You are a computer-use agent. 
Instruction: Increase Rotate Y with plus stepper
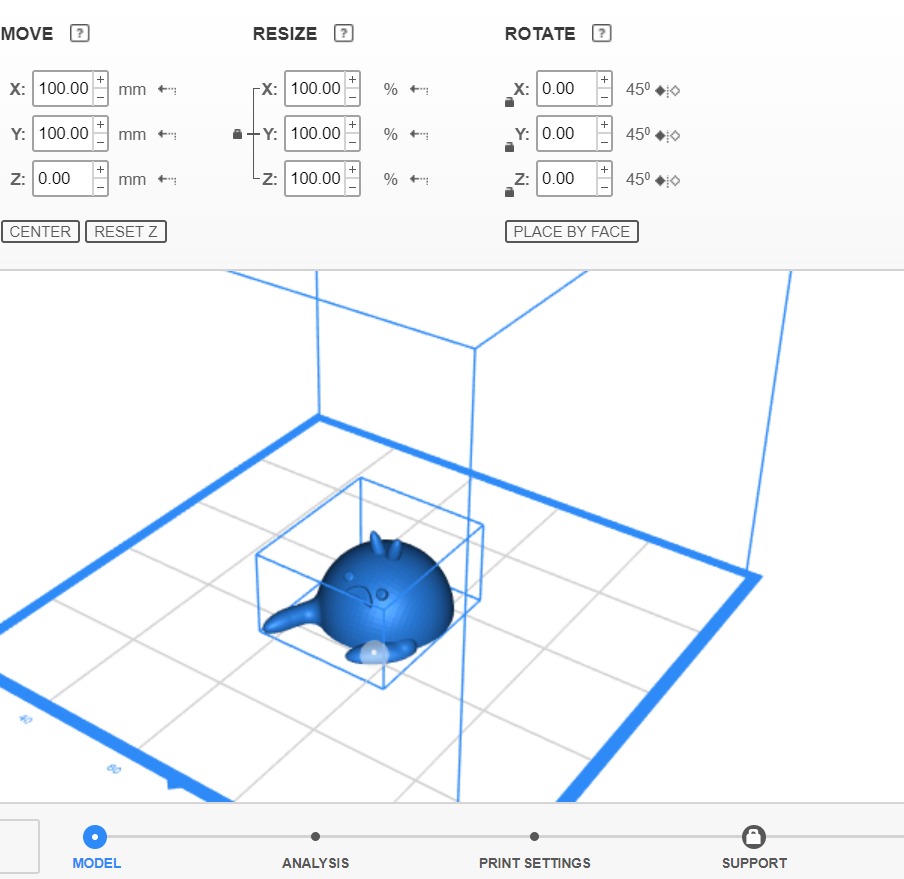(x=604, y=125)
